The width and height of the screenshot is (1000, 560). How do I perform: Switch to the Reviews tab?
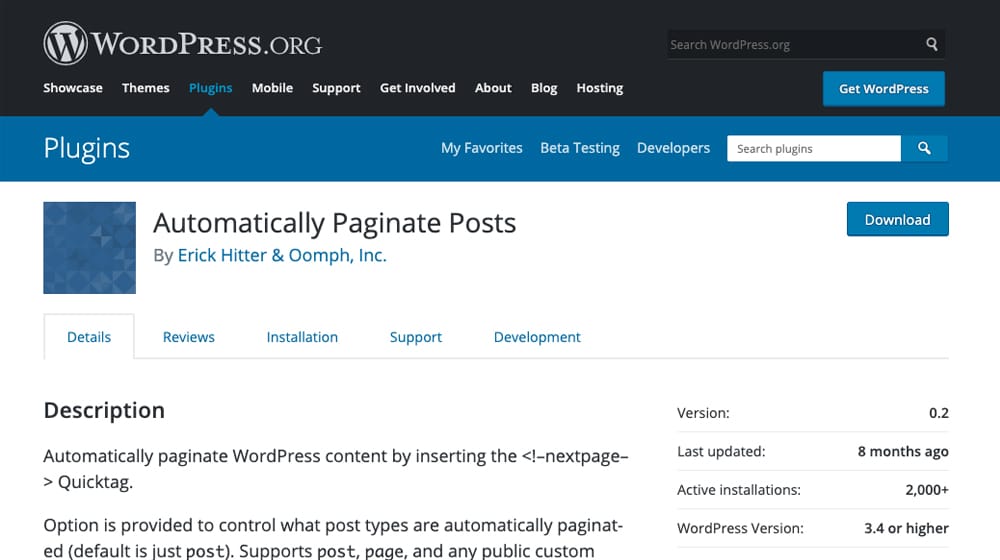[x=189, y=337]
